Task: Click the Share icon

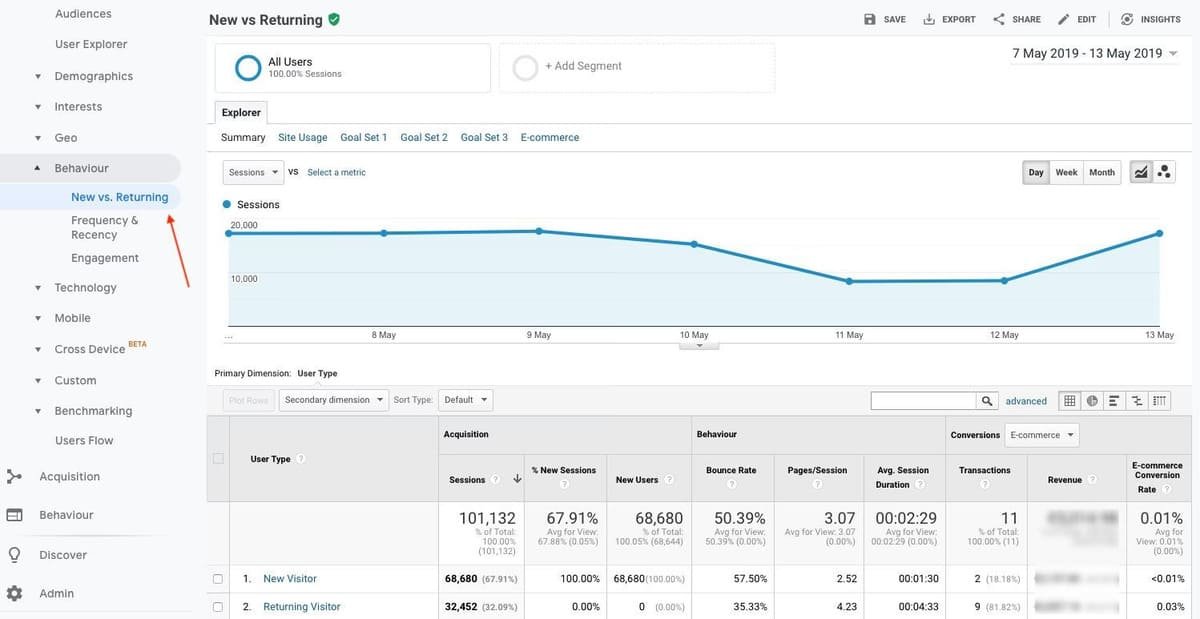Action: pos(998,19)
